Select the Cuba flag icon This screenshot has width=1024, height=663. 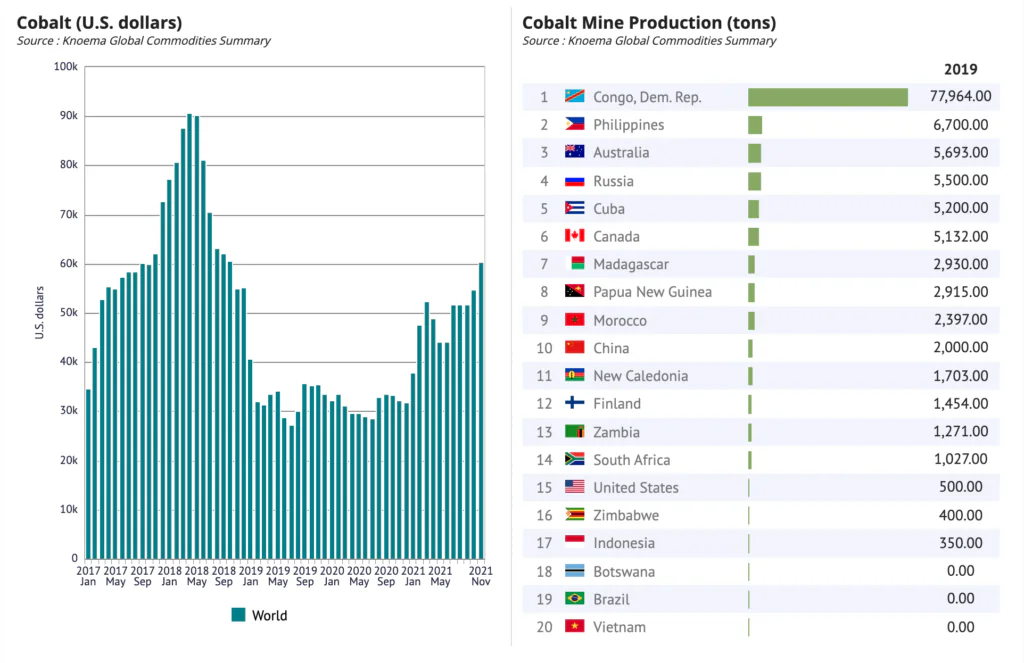[575, 208]
